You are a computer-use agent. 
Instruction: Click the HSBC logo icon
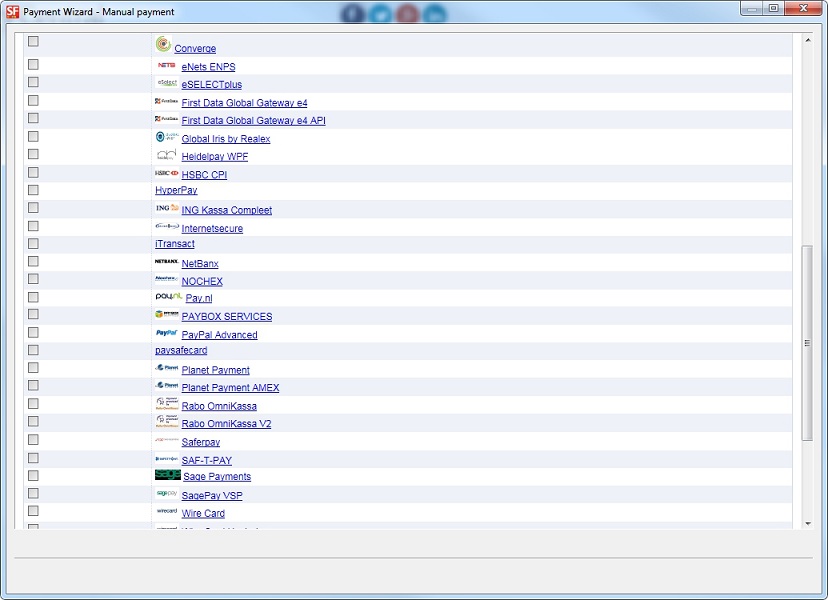click(166, 175)
